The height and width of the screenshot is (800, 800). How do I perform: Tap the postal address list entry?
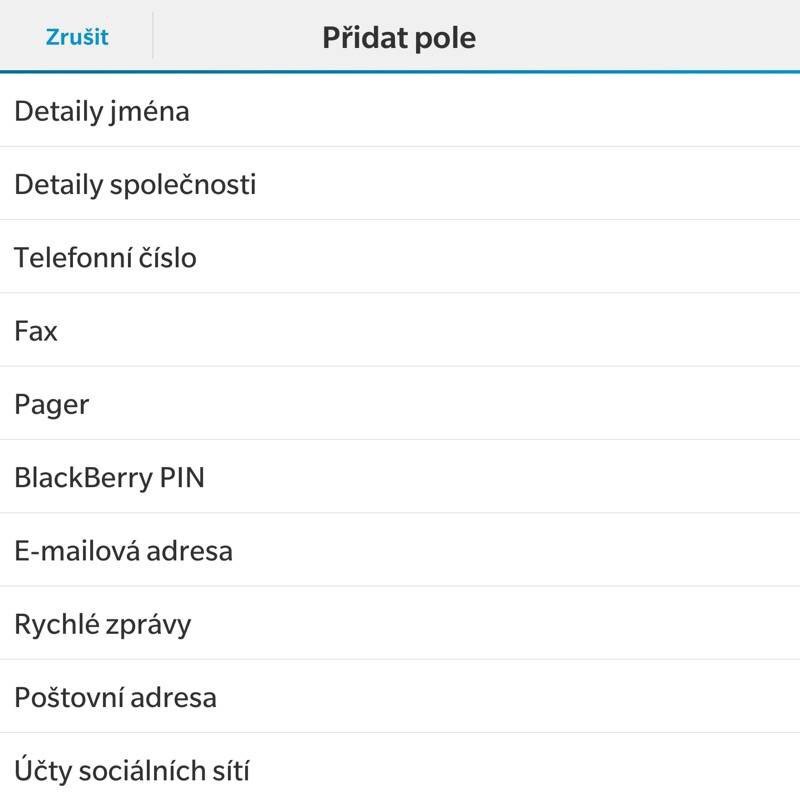400,697
